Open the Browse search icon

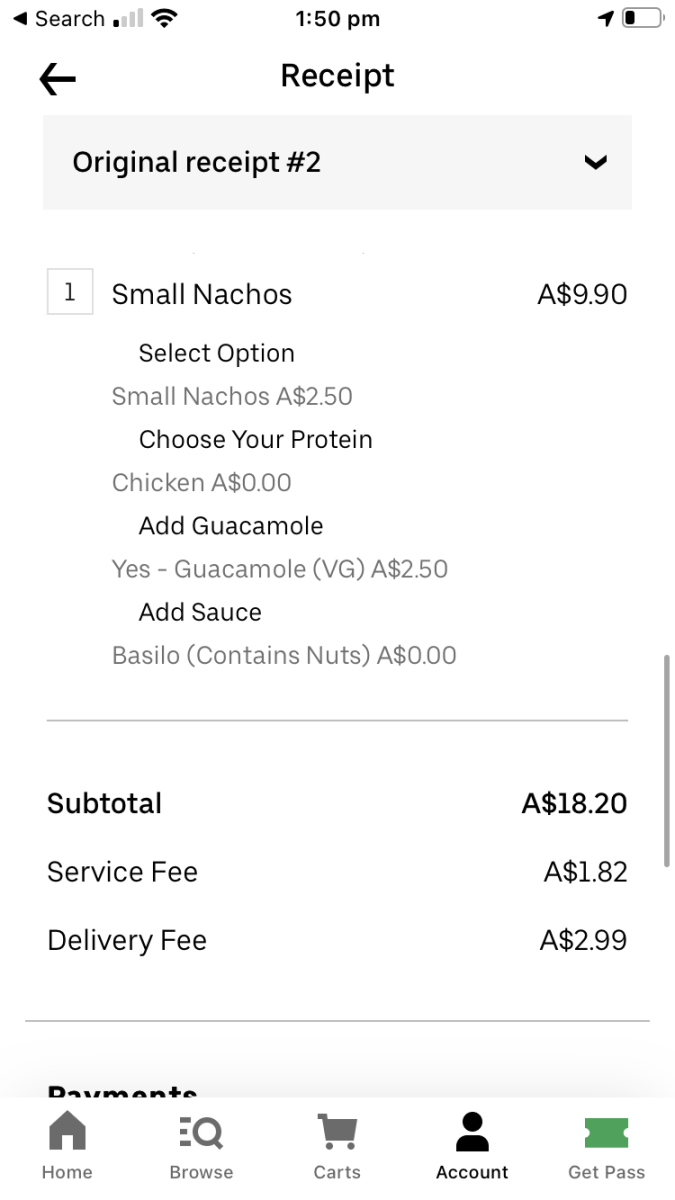[201, 1132]
